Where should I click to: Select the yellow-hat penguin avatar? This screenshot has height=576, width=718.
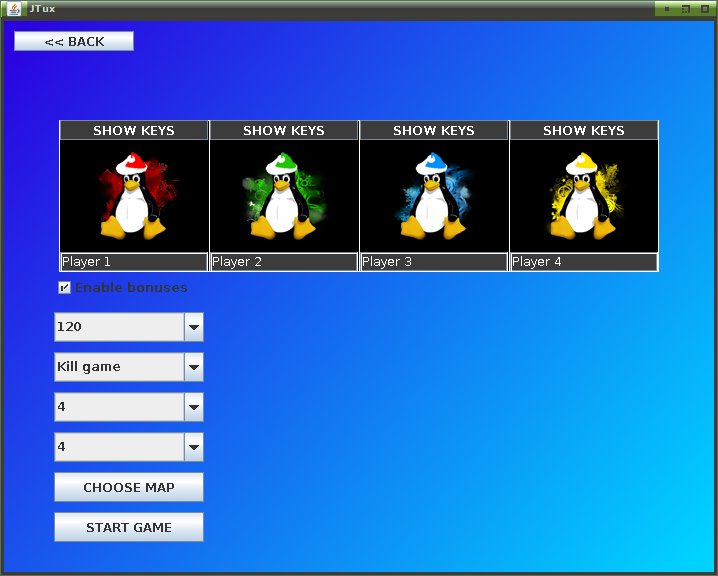583,196
